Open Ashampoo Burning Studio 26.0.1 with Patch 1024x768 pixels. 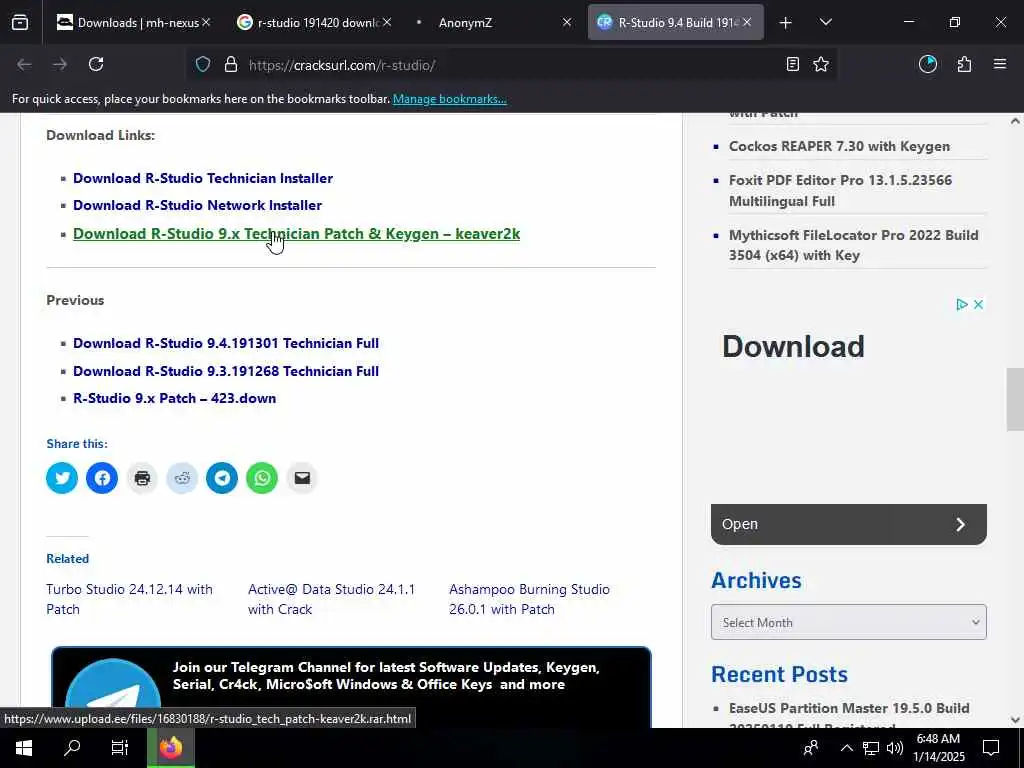pyautogui.click(x=530, y=599)
